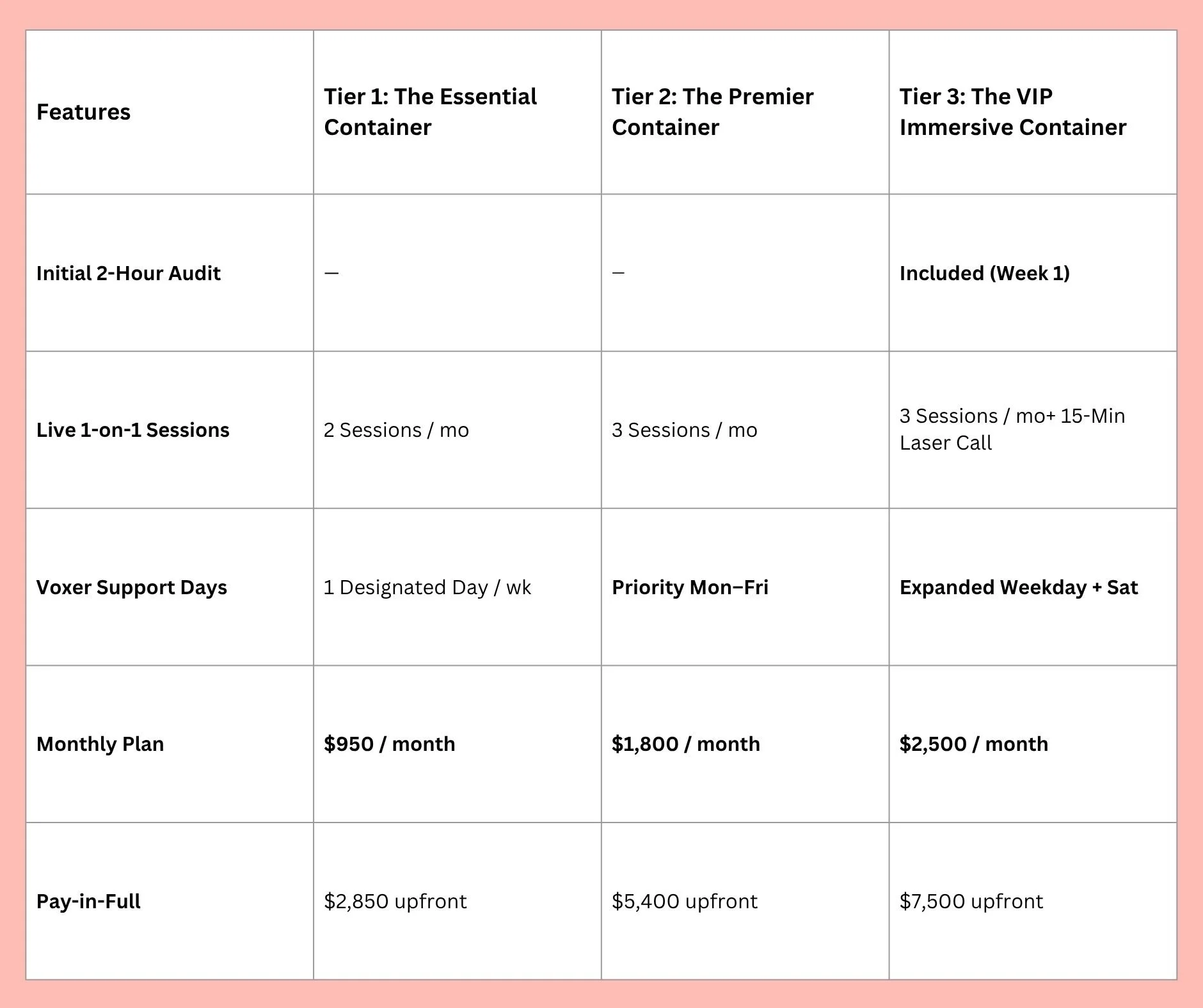Select the $2,500 / month price
This screenshot has height=1008, width=1203.
point(973,744)
